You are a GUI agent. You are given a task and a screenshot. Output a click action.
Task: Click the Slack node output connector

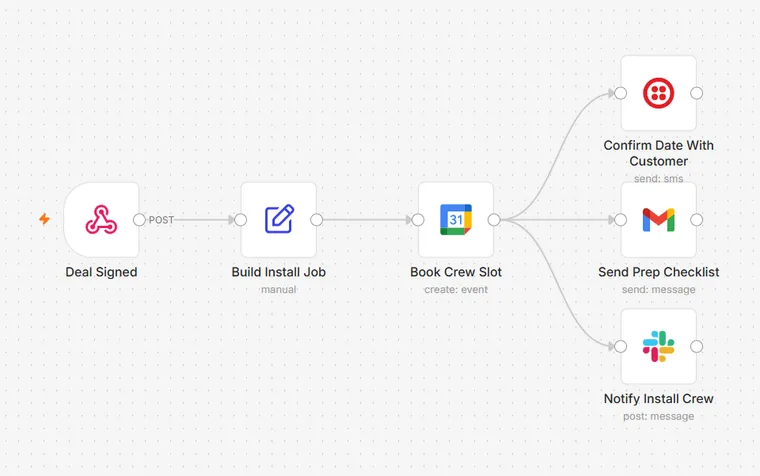tap(697, 347)
